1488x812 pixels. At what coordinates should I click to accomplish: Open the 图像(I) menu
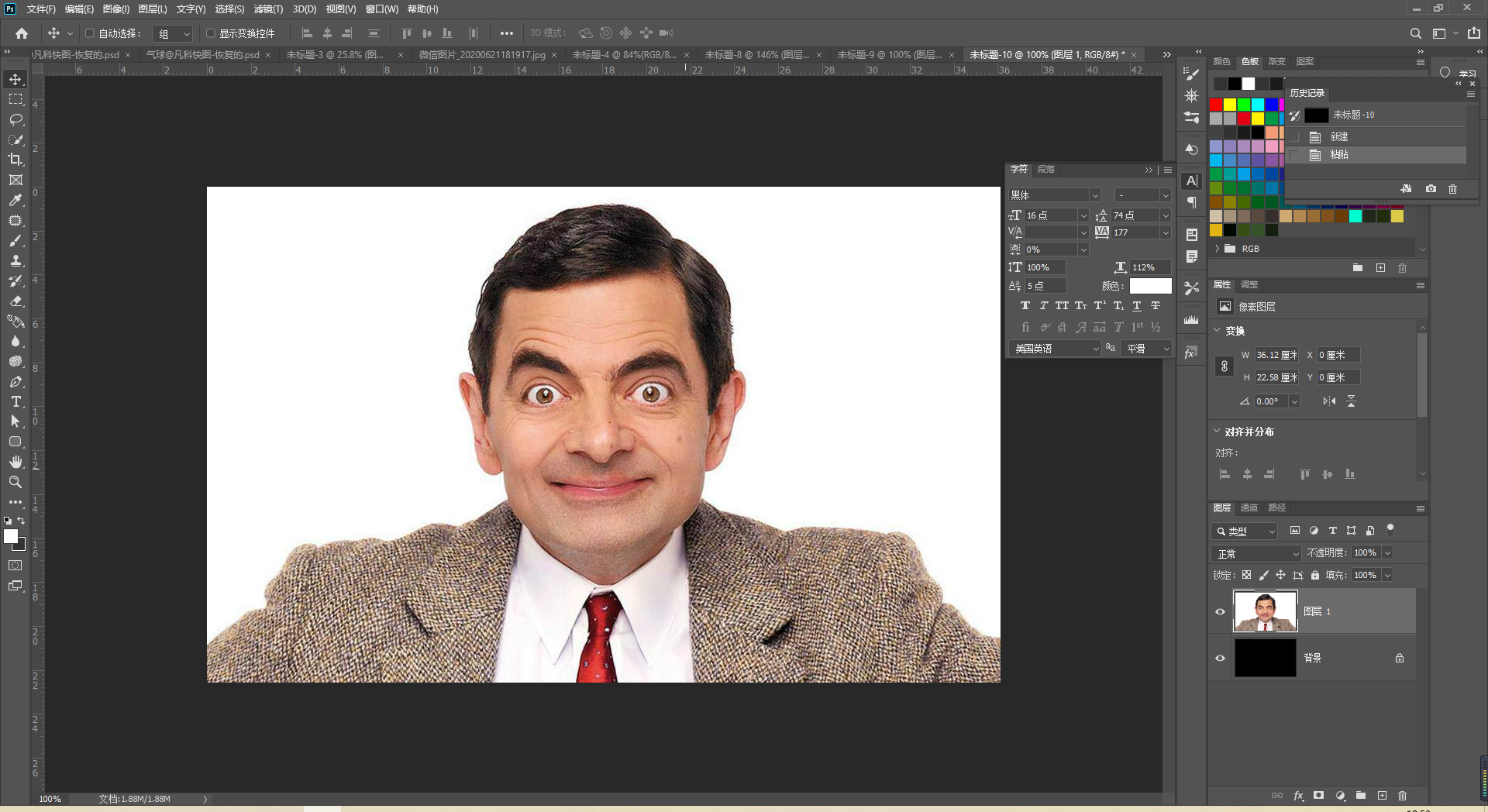click(x=116, y=9)
